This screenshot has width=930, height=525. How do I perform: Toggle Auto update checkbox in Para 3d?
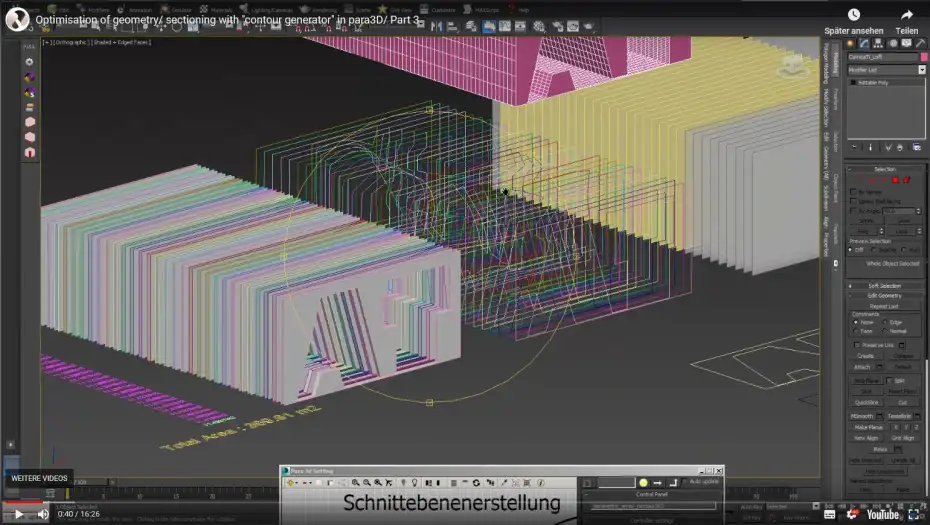pos(684,482)
